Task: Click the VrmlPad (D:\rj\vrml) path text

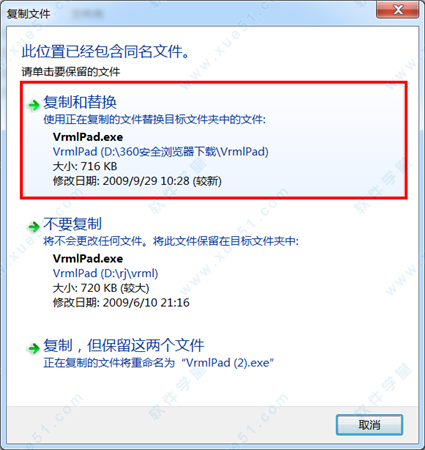Action: (x=105, y=273)
